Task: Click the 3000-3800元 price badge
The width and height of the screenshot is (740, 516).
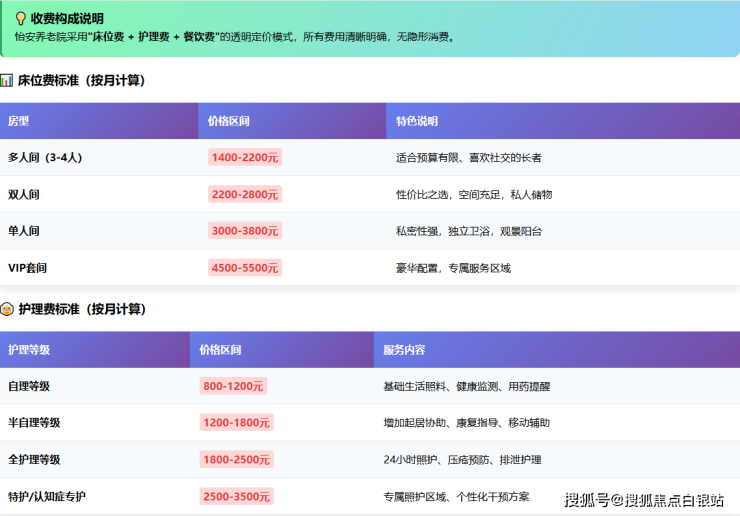Action: 245,231
